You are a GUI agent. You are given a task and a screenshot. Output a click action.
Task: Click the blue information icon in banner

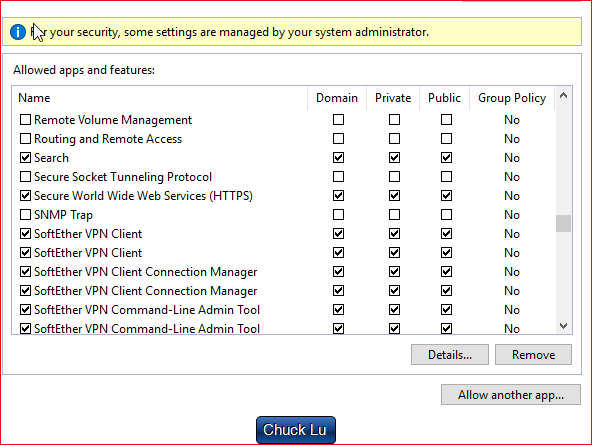pyautogui.click(x=18, y=32)
